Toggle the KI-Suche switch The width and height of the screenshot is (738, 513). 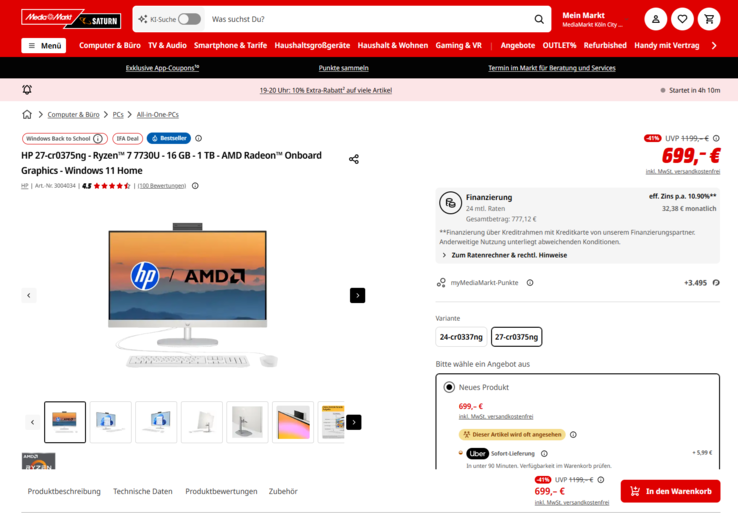189,19
